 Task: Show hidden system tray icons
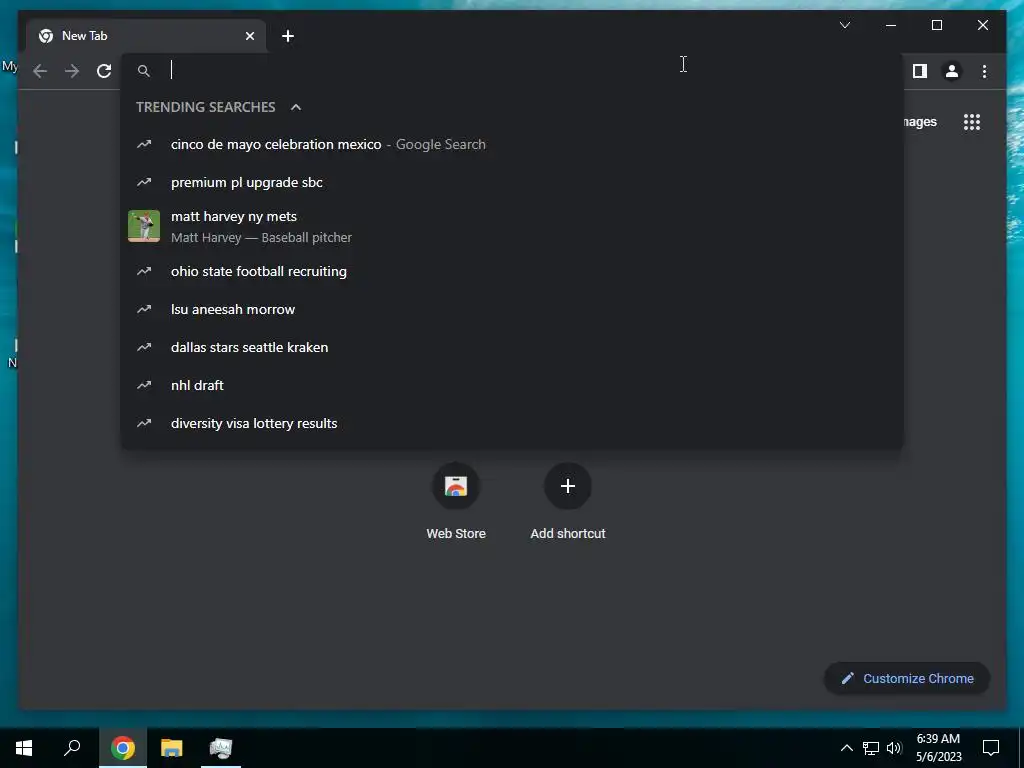click(x=846, y=748)
